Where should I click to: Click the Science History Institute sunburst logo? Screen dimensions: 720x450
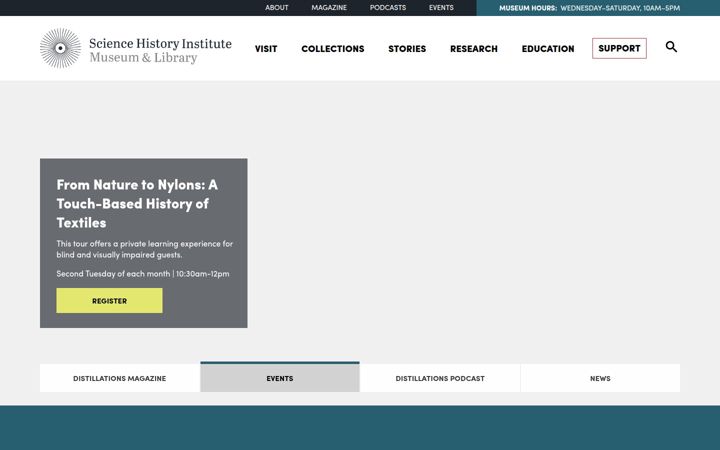[x=60, y=48]
